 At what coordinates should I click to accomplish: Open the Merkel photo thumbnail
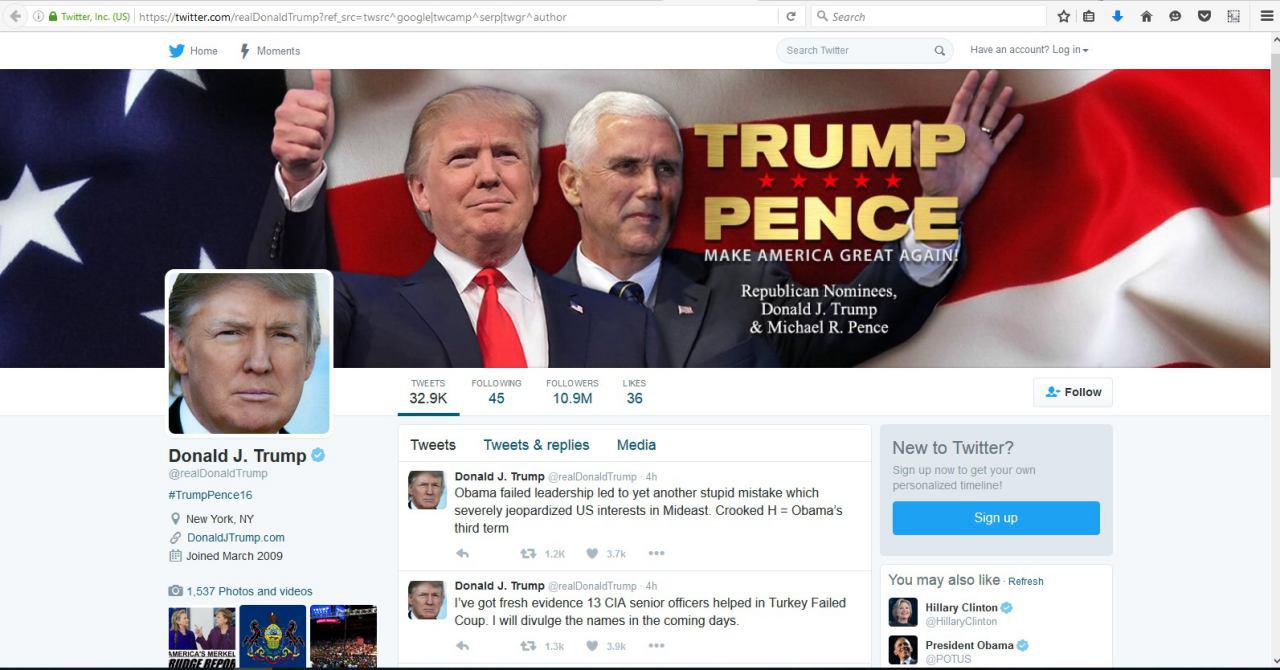tap(202, 636)
